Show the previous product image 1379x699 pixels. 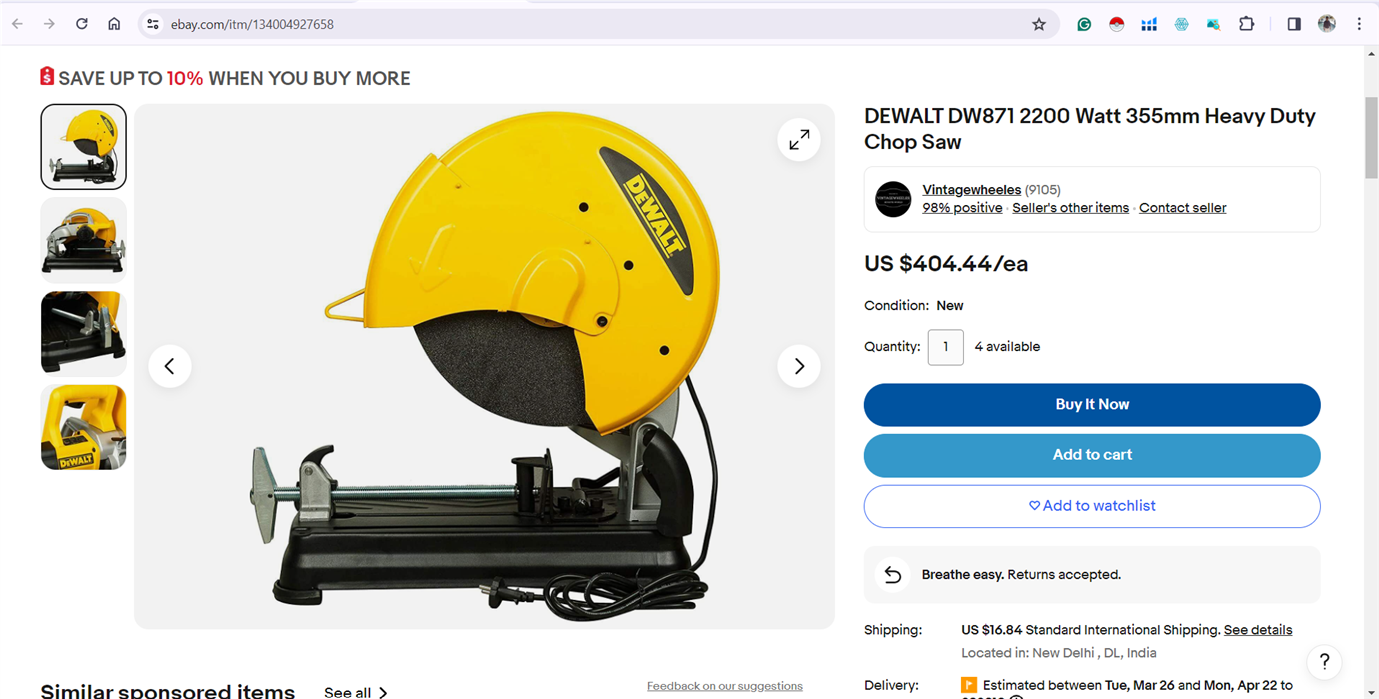coord(170,366)
